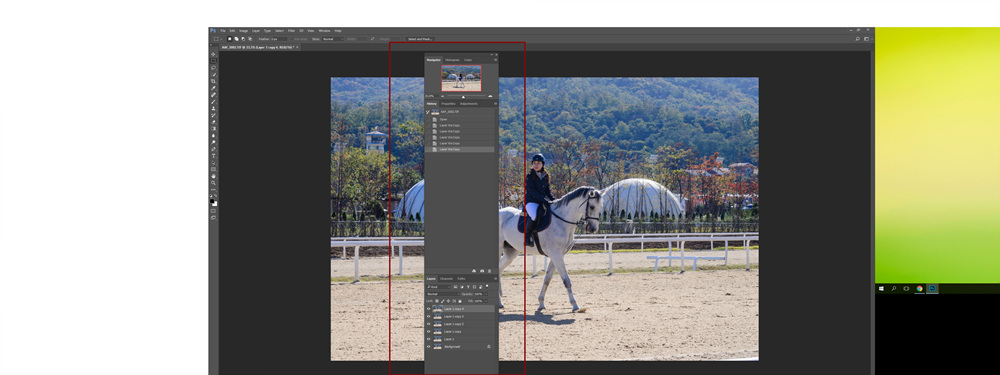This screenshot has height=375, width=1000.
Task: Create new snapshot camera icon in History
Action: pyautogui.click(x=482, y=271)
